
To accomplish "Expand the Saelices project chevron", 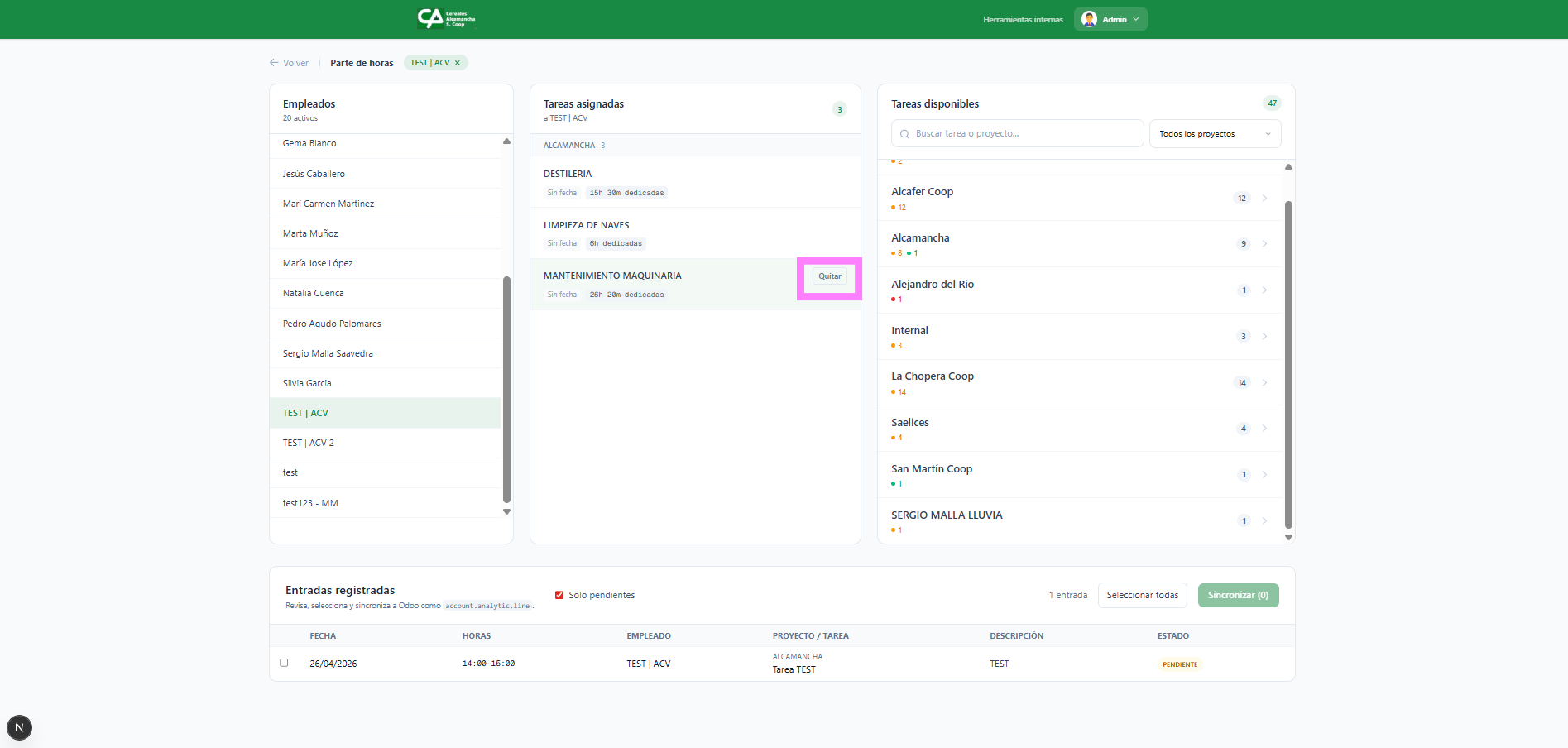I will click(x=1264, y=429).
